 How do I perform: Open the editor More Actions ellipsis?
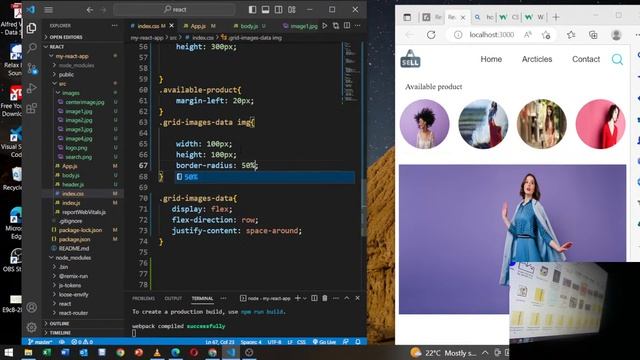tap(358, 26)
